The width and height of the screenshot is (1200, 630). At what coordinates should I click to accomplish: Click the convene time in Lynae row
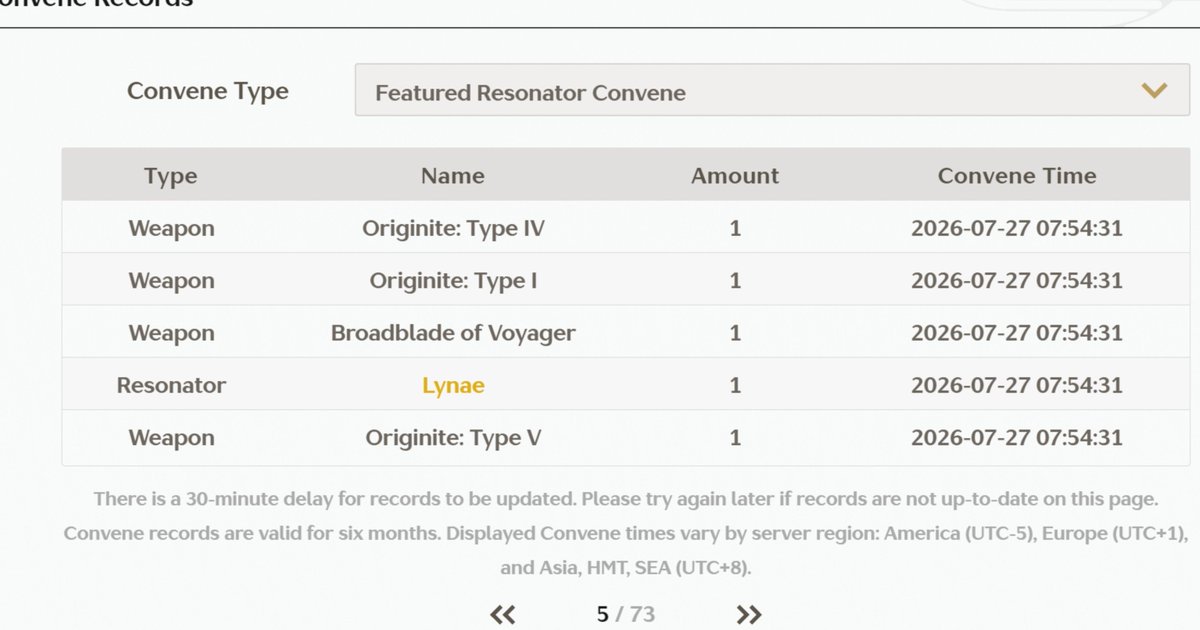(x=1017, y=385)
